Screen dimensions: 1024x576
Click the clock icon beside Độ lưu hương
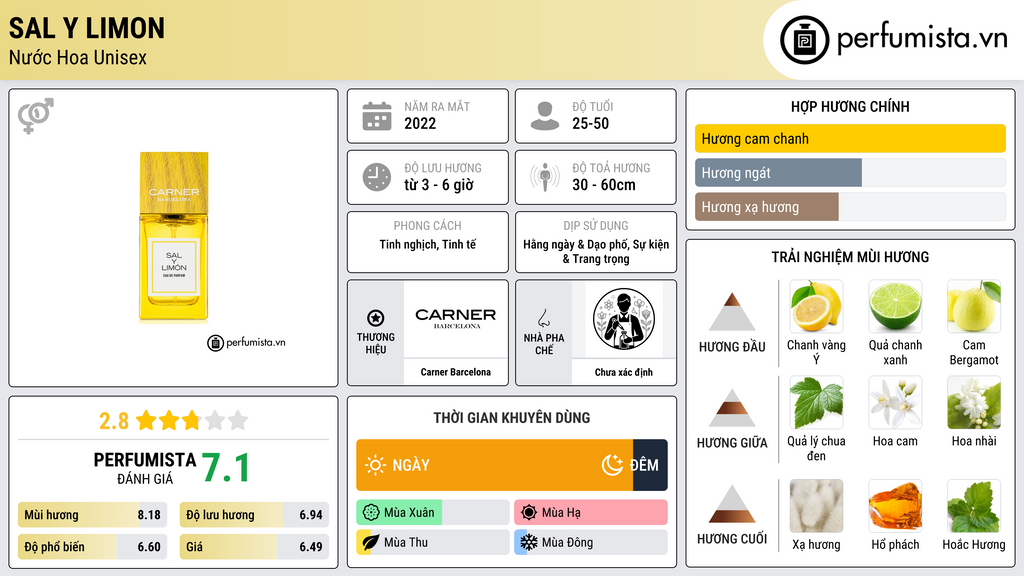[377, 178]
